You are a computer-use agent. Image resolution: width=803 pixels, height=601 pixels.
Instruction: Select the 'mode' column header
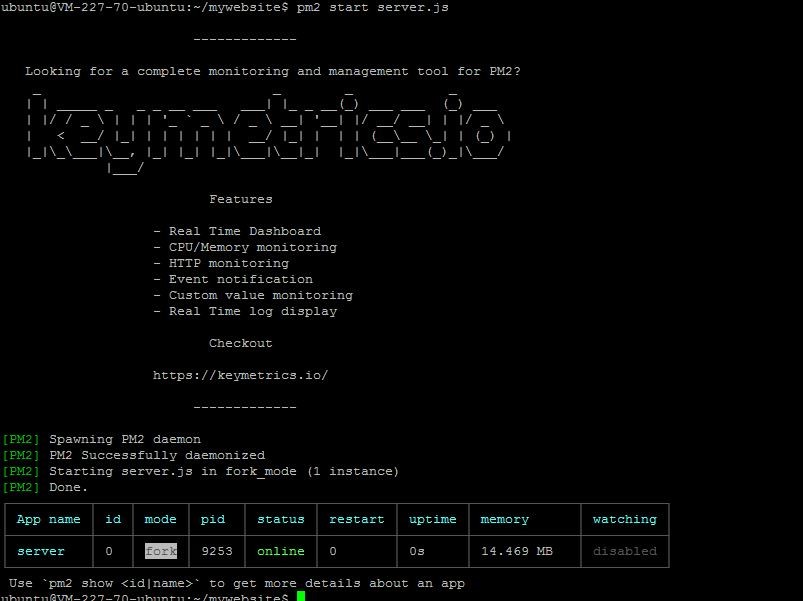pos(160,520)
